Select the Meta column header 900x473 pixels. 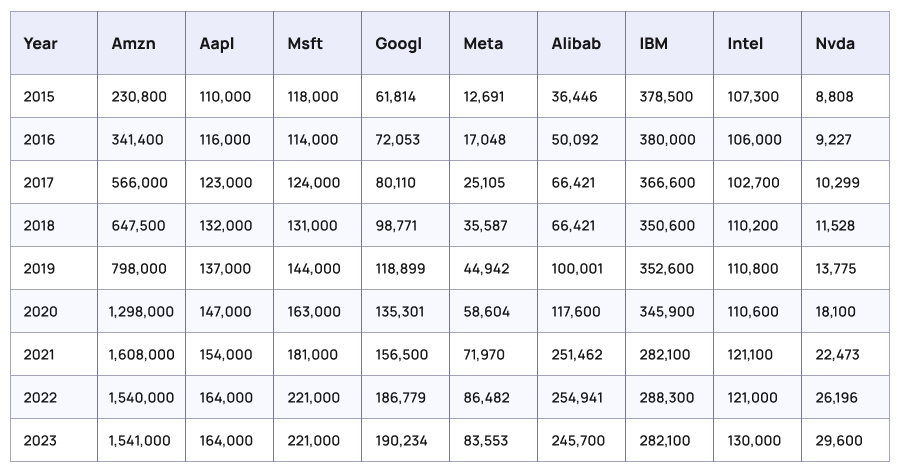coord(483,44)
